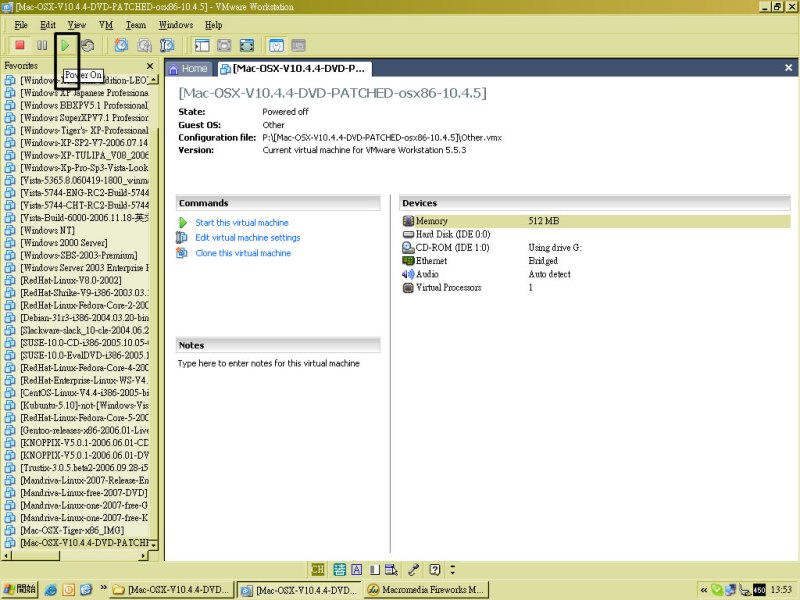Click Favorites horizontal scroll right arrow

[x=143, y=556]
